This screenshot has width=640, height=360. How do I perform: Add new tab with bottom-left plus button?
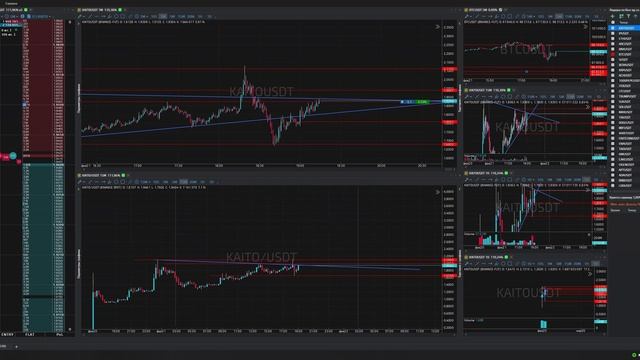(x=16, y=347)
